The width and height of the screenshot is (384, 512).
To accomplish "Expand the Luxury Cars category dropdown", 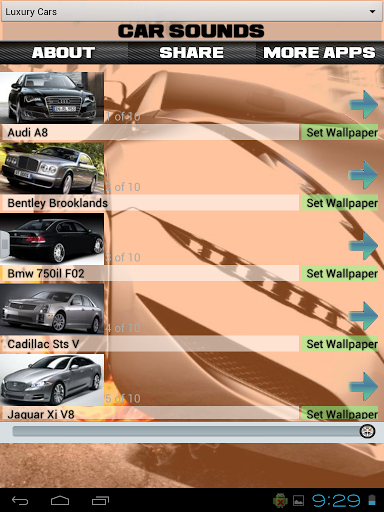I will point(192,12).
